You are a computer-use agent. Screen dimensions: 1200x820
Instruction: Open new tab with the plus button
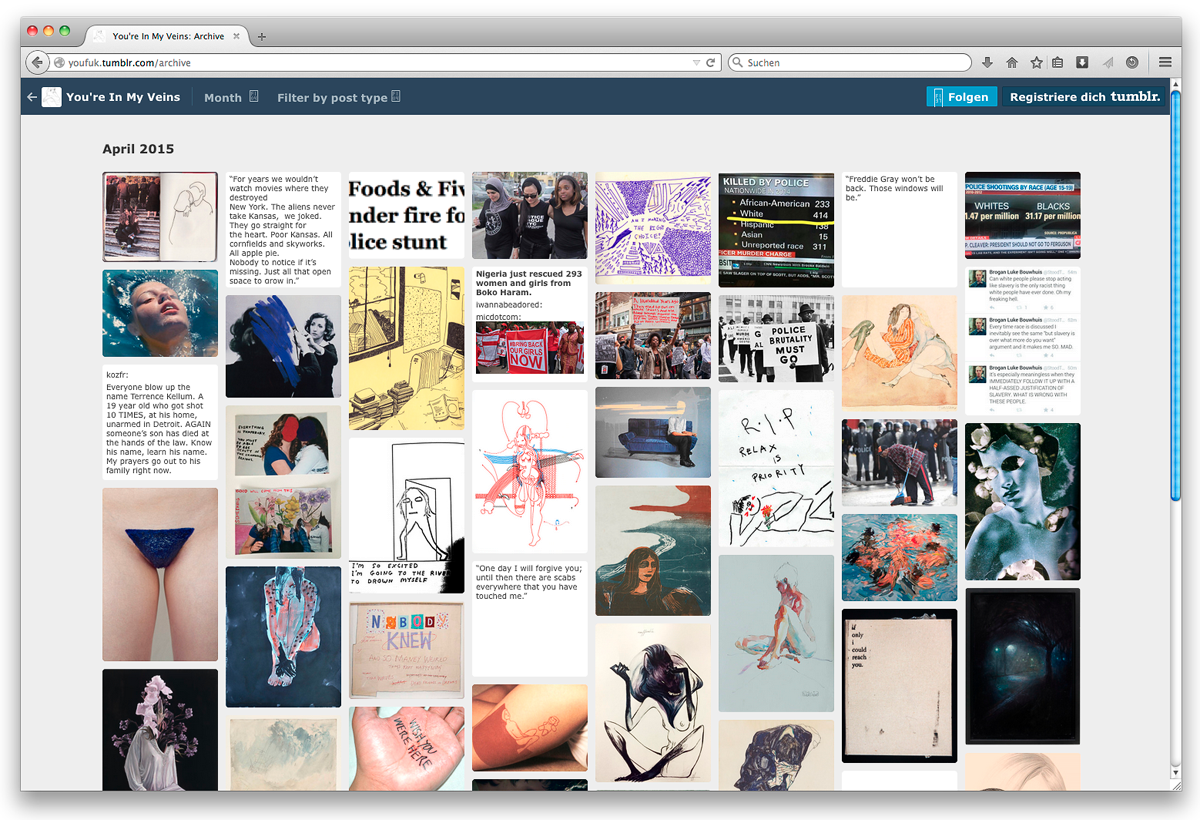coord(262,37)
